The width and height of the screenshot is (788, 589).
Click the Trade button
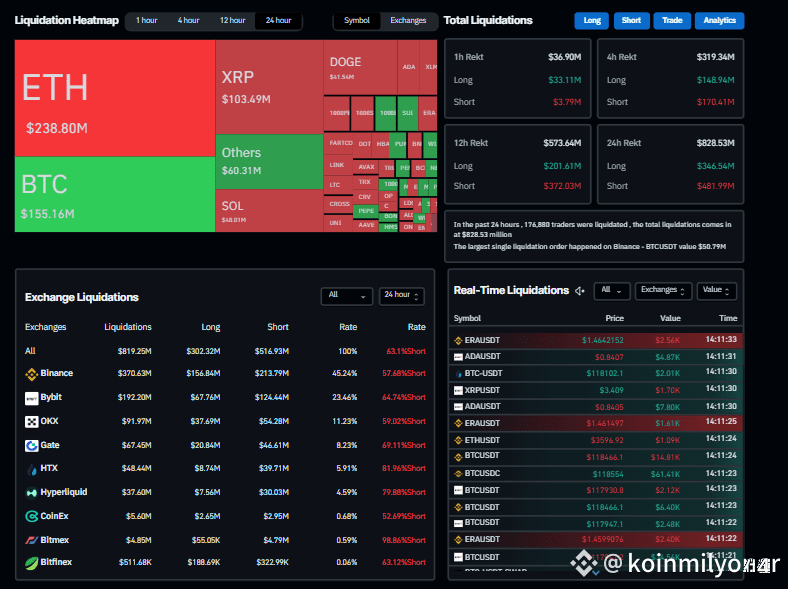point(672,21)
